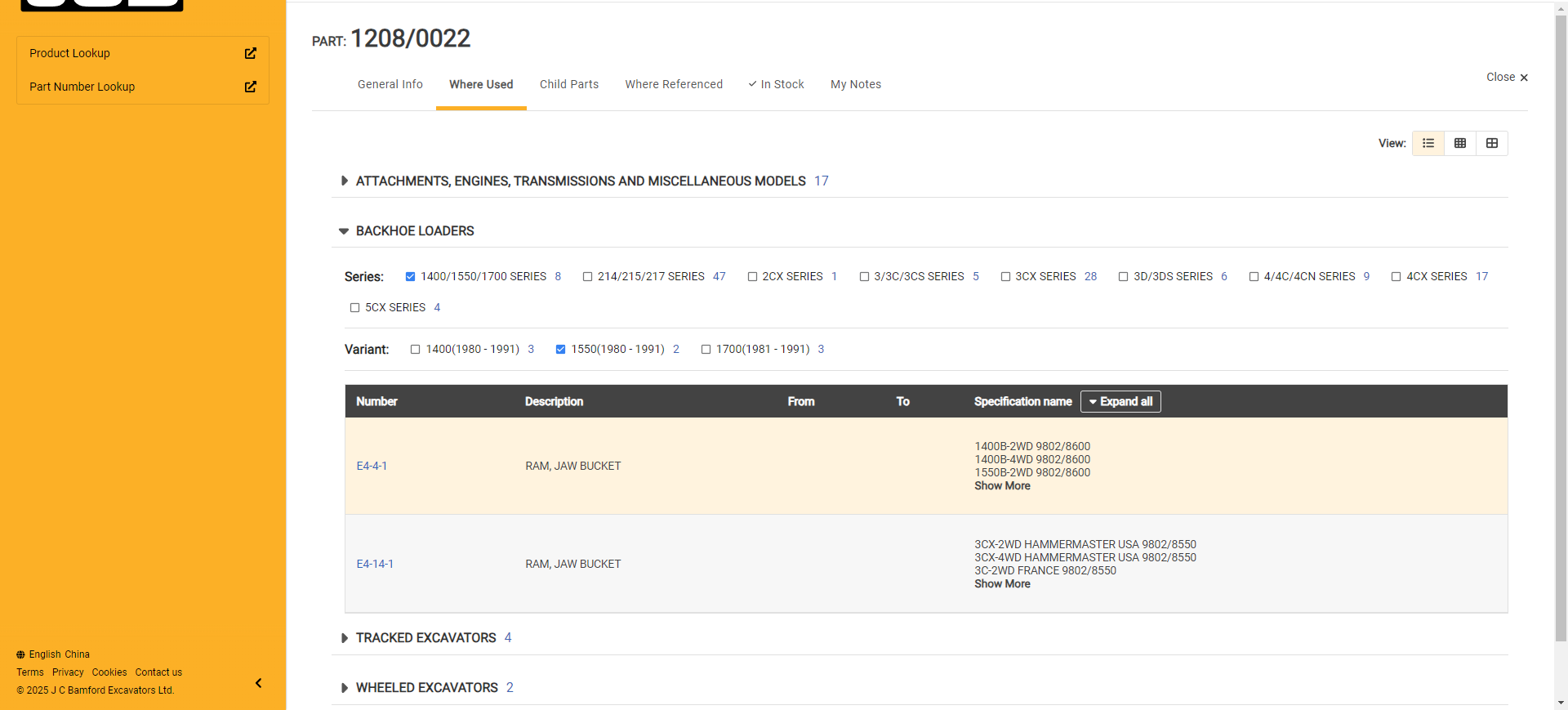Image resolution: width=1568 pixels, height=710 pixels.
Task: Open the E4-4-1 number link
Action: pos(372,466)
